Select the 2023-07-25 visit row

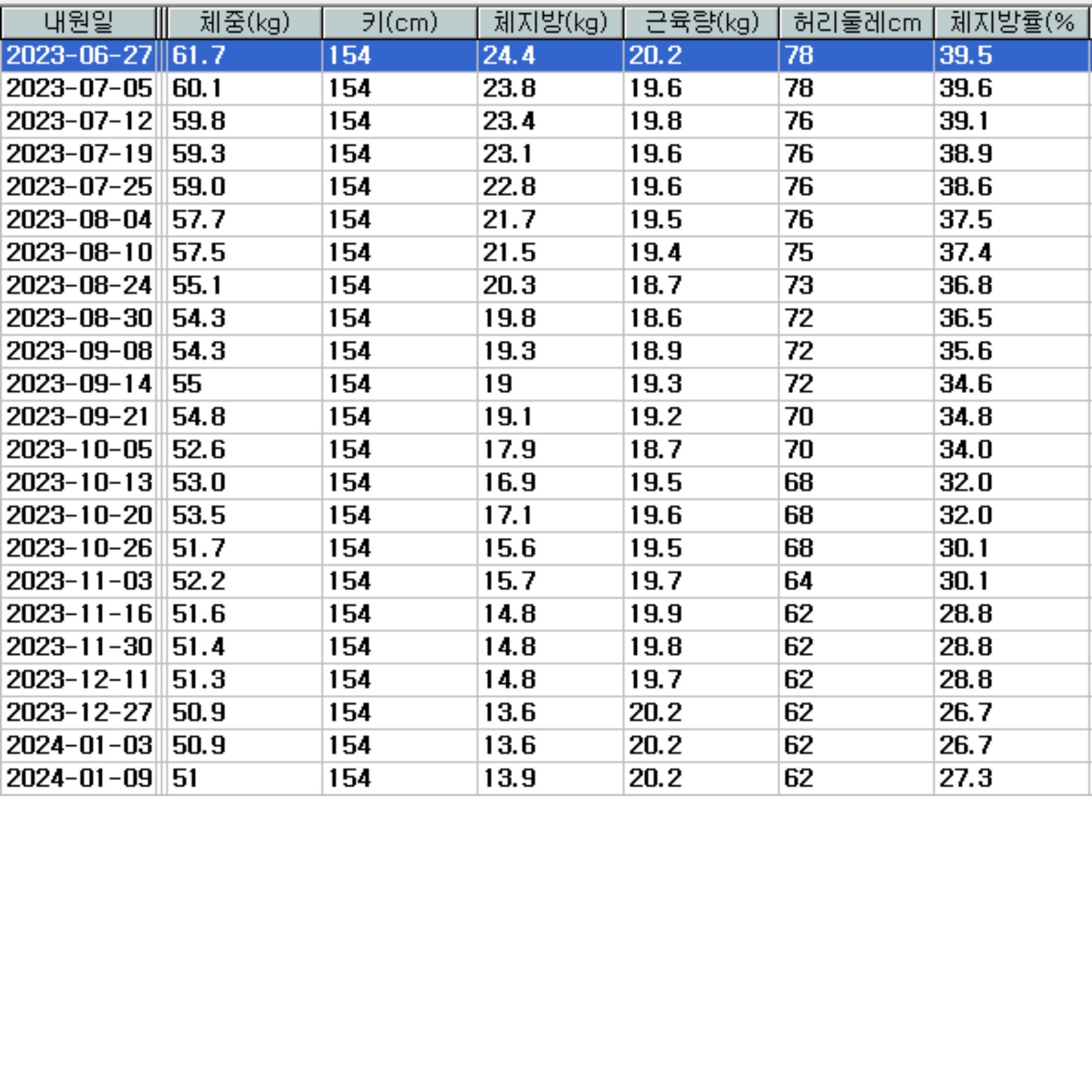click(546, 187)
